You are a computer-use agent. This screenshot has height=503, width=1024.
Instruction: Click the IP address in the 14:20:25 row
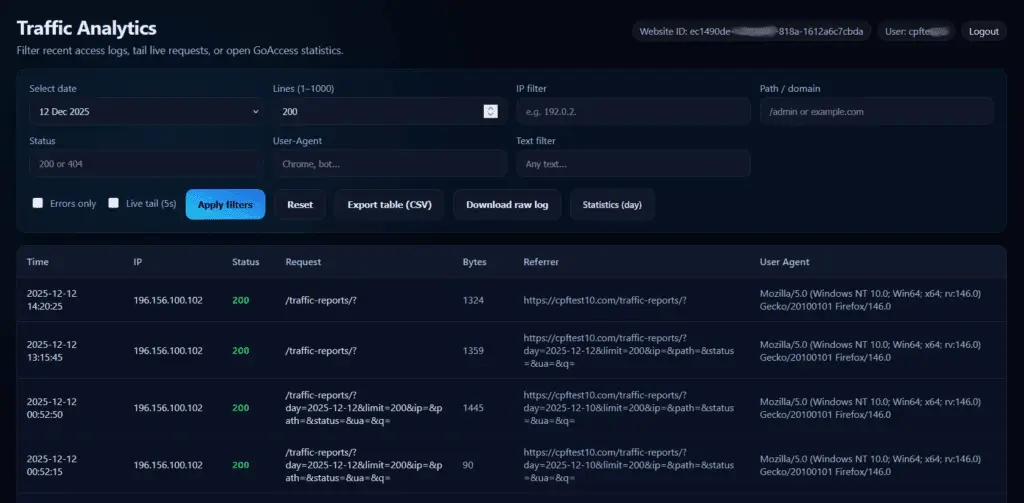point(168,300)
